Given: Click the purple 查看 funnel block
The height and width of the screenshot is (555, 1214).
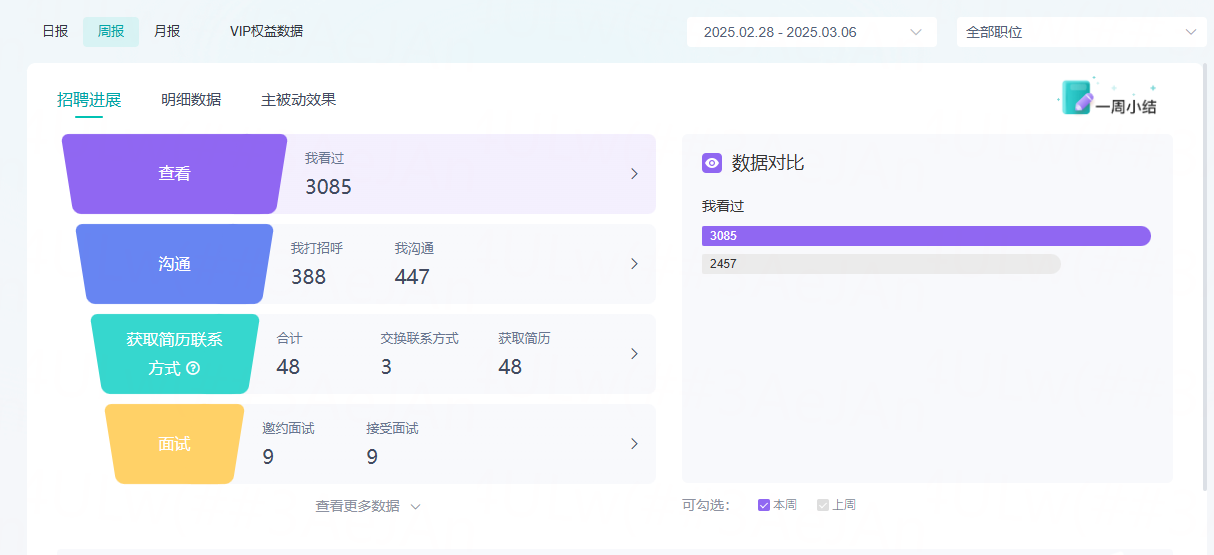Looking at the screenshot, I should (174, 174).
